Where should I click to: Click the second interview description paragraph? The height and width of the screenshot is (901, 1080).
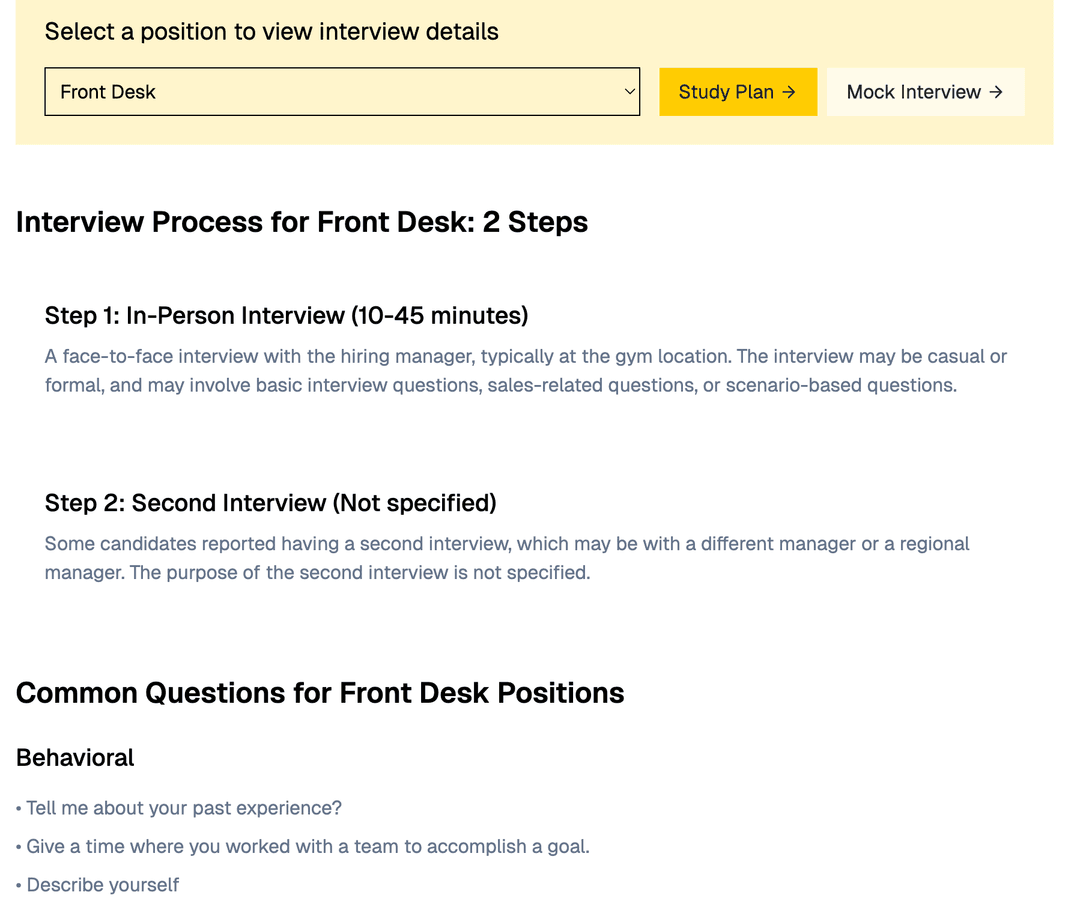click(507, 558)
